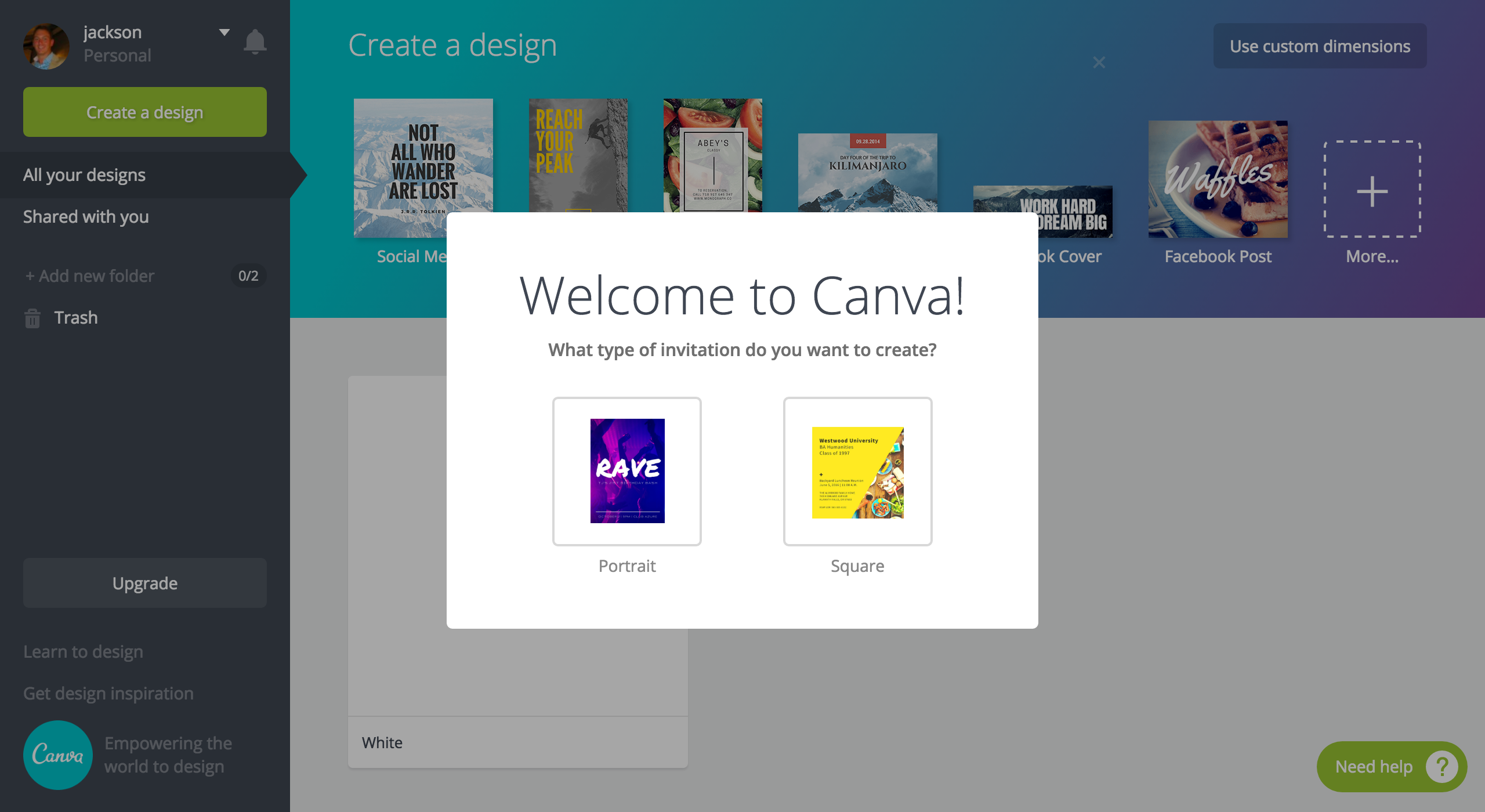Click the Trash icon in sidebar
1485x812 pixels.
point(32,317)
